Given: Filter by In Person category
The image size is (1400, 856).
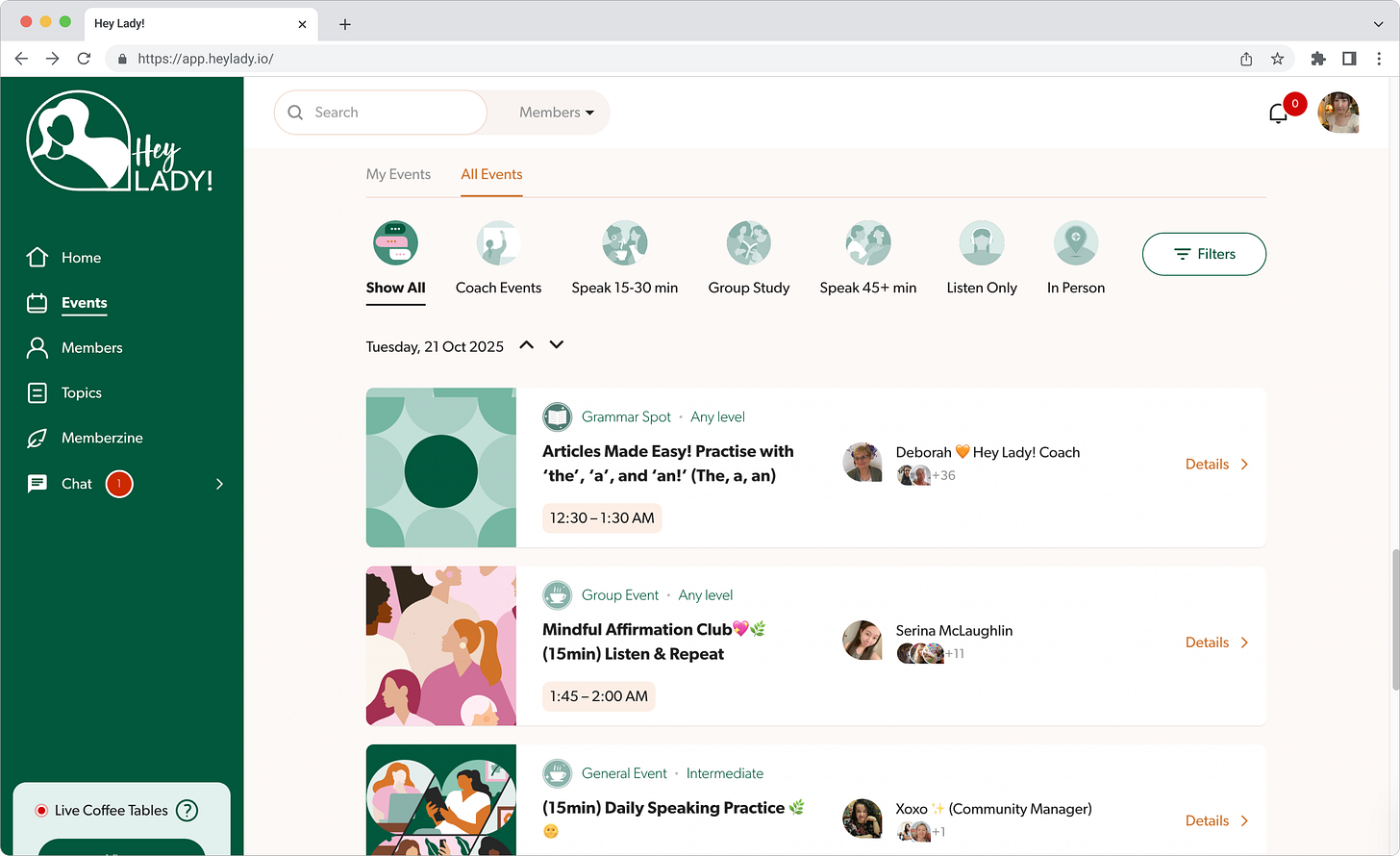Looking at the screenshot, I should pyautogui.click(x=1076, y=258).
